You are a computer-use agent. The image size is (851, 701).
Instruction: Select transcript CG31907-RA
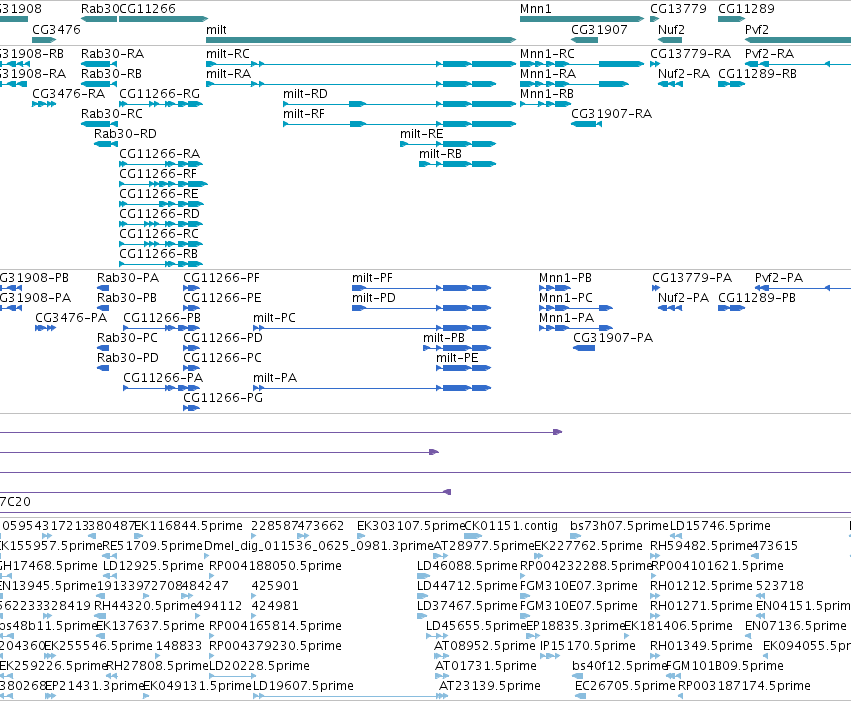pyautogui.click(x=586, y=124)
